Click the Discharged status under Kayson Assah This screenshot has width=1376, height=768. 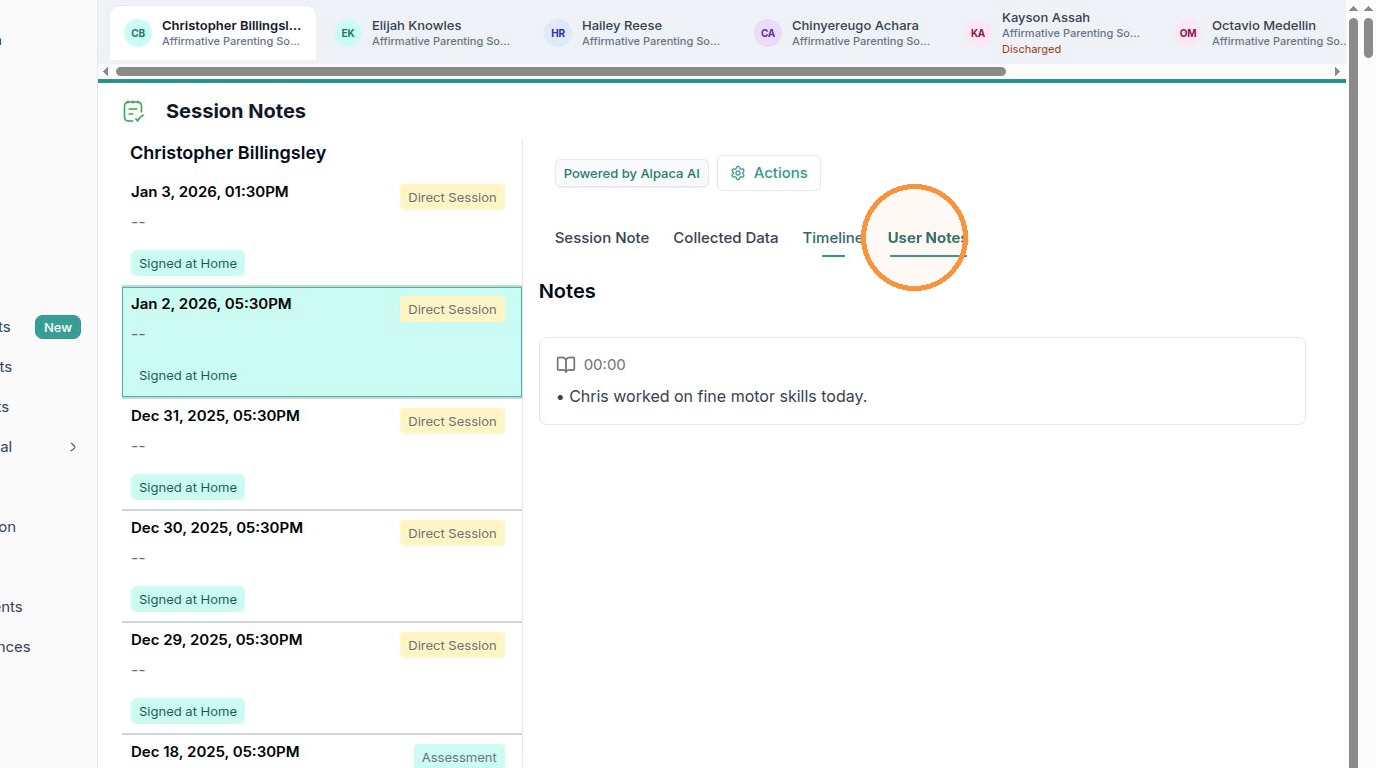pyautogui.click(x=1031, y=49)
